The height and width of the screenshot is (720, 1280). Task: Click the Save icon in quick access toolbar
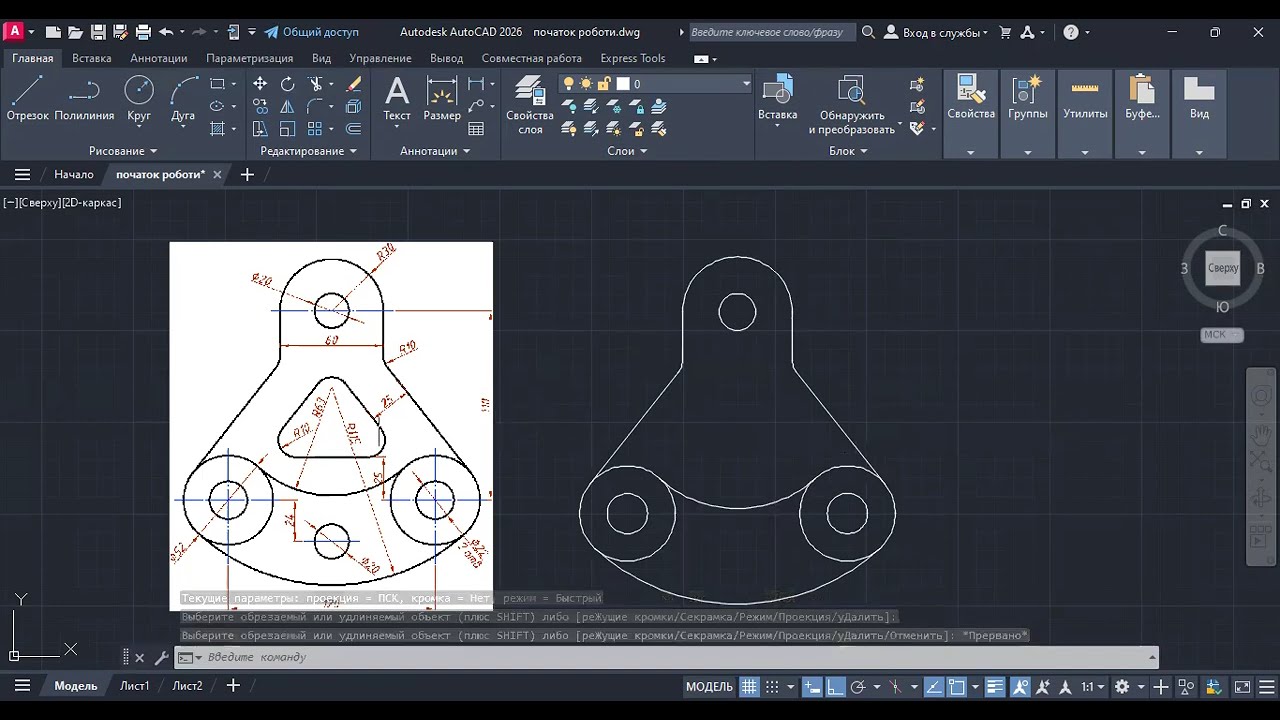point(98,32)
